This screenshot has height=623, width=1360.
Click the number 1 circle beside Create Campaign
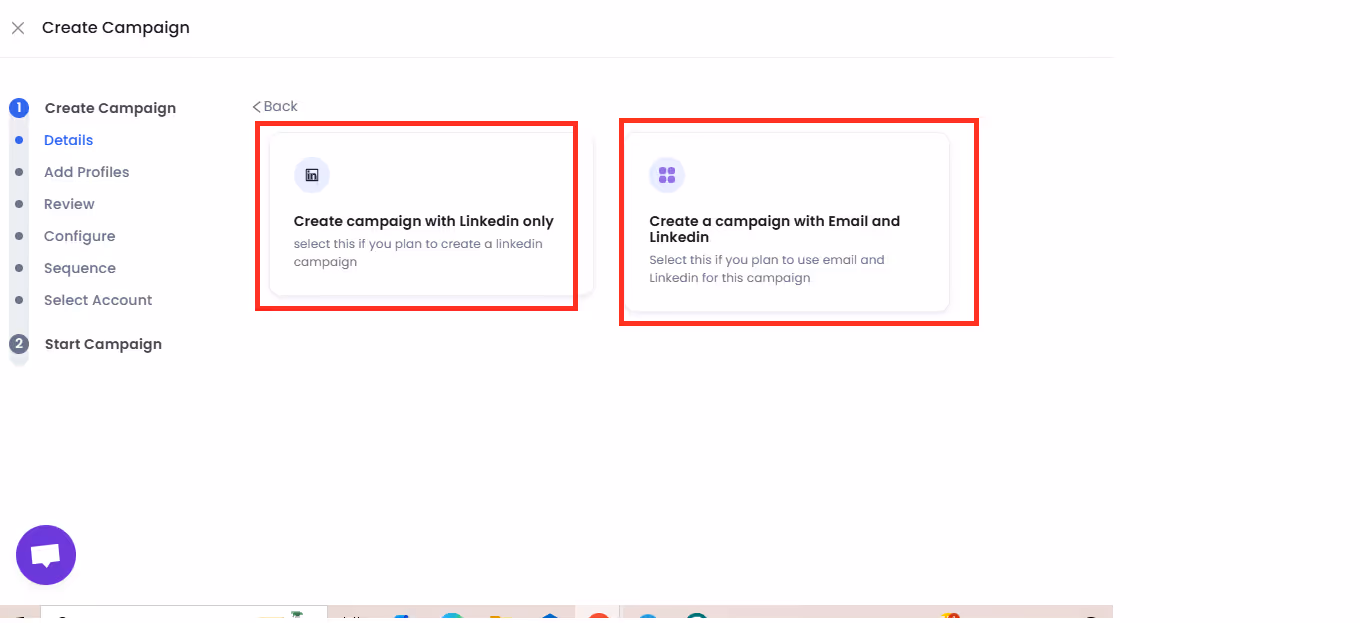[18, 108]
